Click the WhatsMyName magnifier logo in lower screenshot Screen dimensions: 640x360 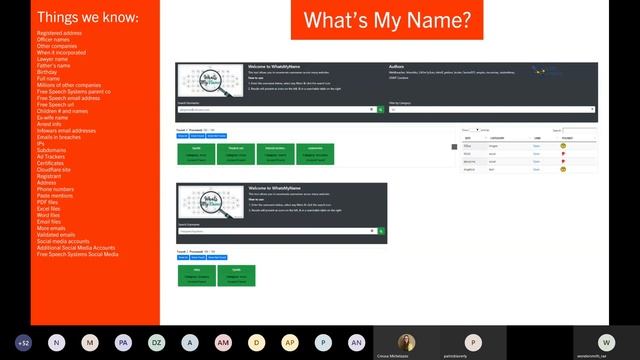click(211, 202)
